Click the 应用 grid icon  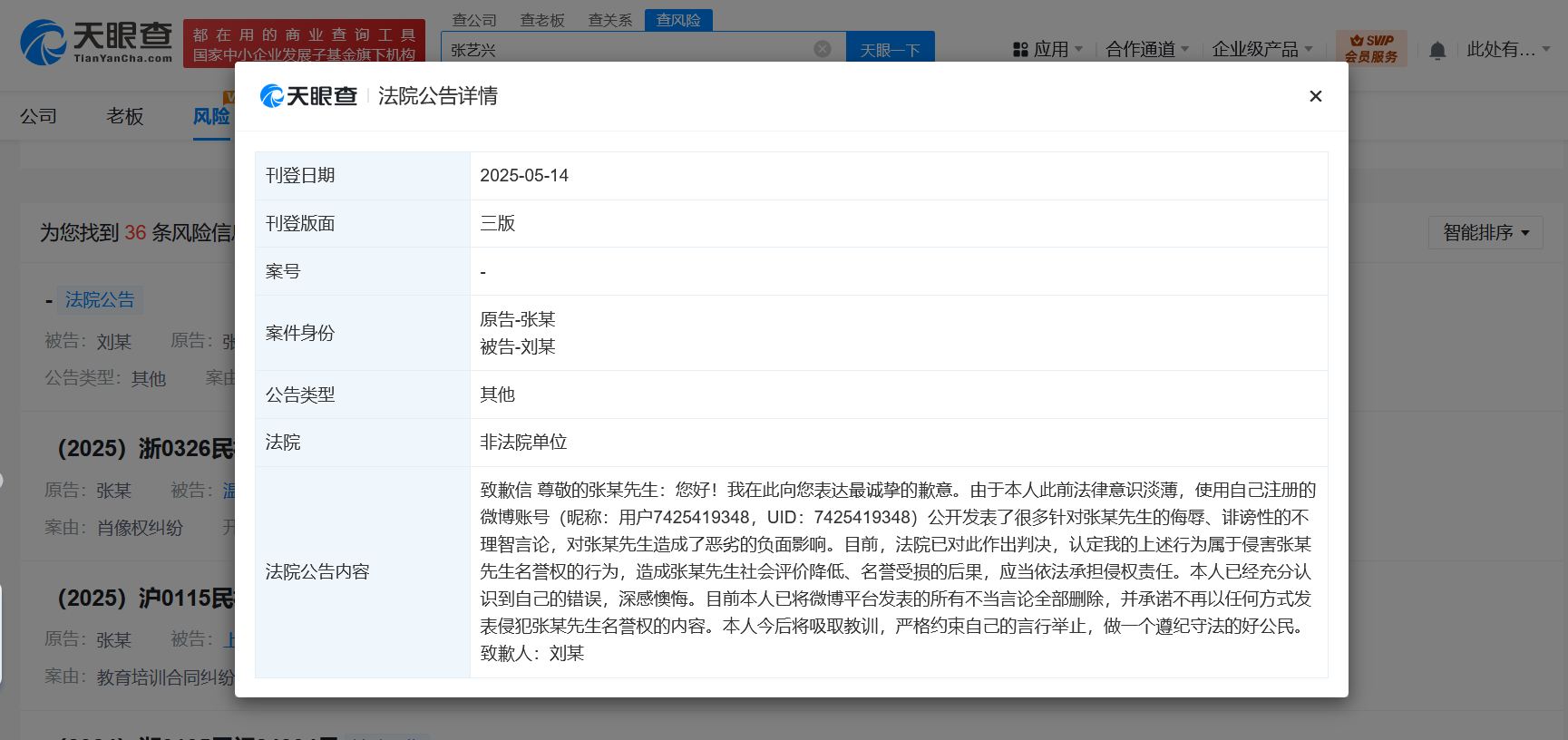[x=1020, y=50]
